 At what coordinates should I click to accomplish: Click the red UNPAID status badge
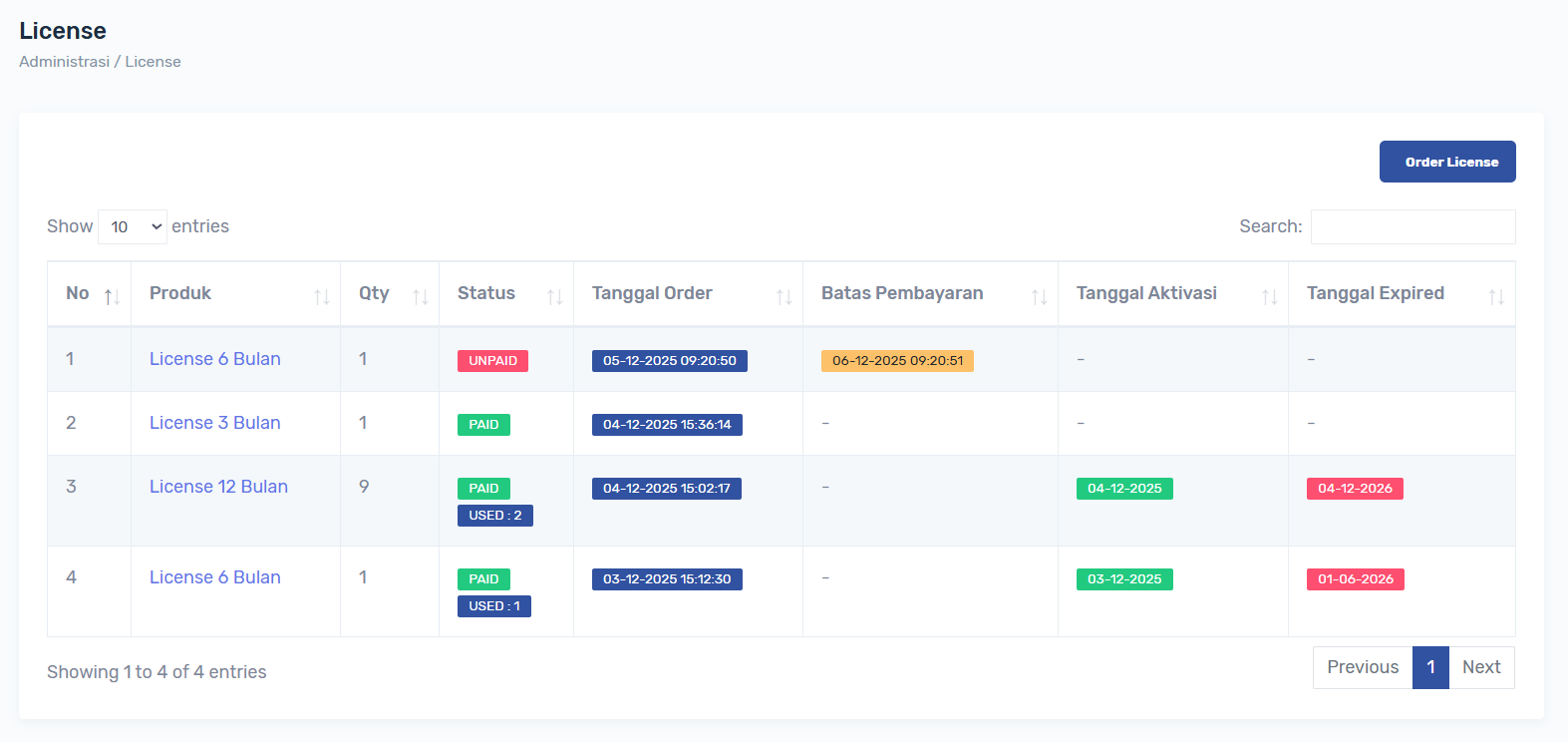(492, 361)
